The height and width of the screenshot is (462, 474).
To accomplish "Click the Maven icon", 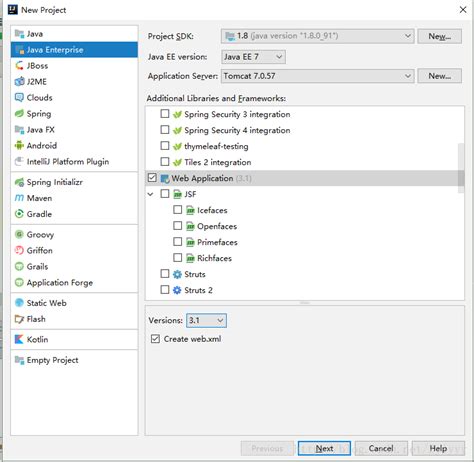I will [x=19, y=198].
